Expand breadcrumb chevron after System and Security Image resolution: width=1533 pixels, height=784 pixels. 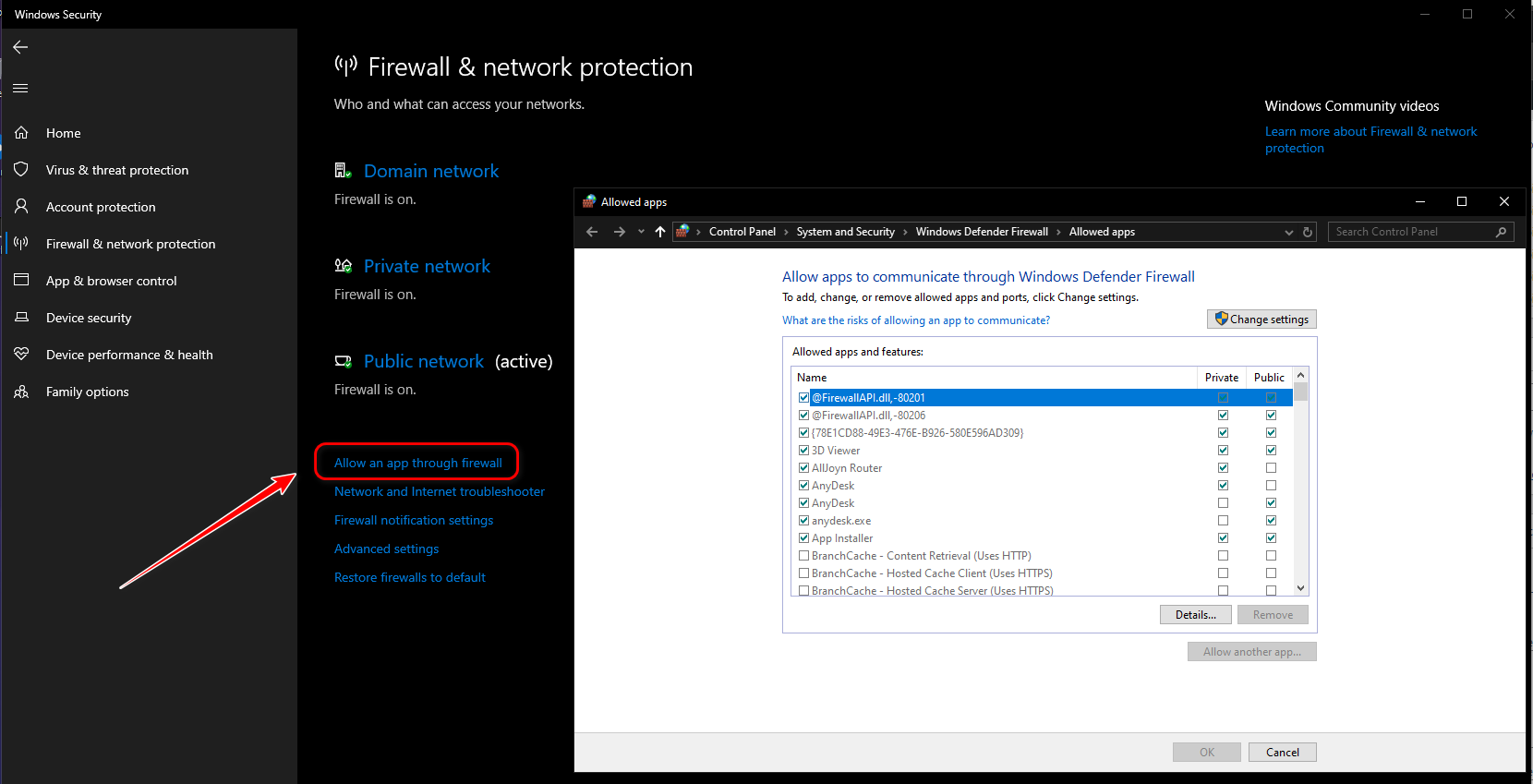[x=905, y=232]
